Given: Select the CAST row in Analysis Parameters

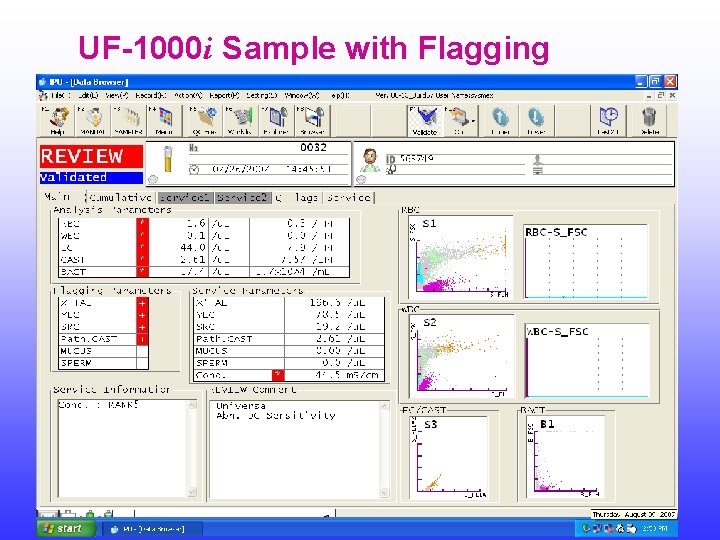Looking at the screenshot, I should tap(204, 260).
